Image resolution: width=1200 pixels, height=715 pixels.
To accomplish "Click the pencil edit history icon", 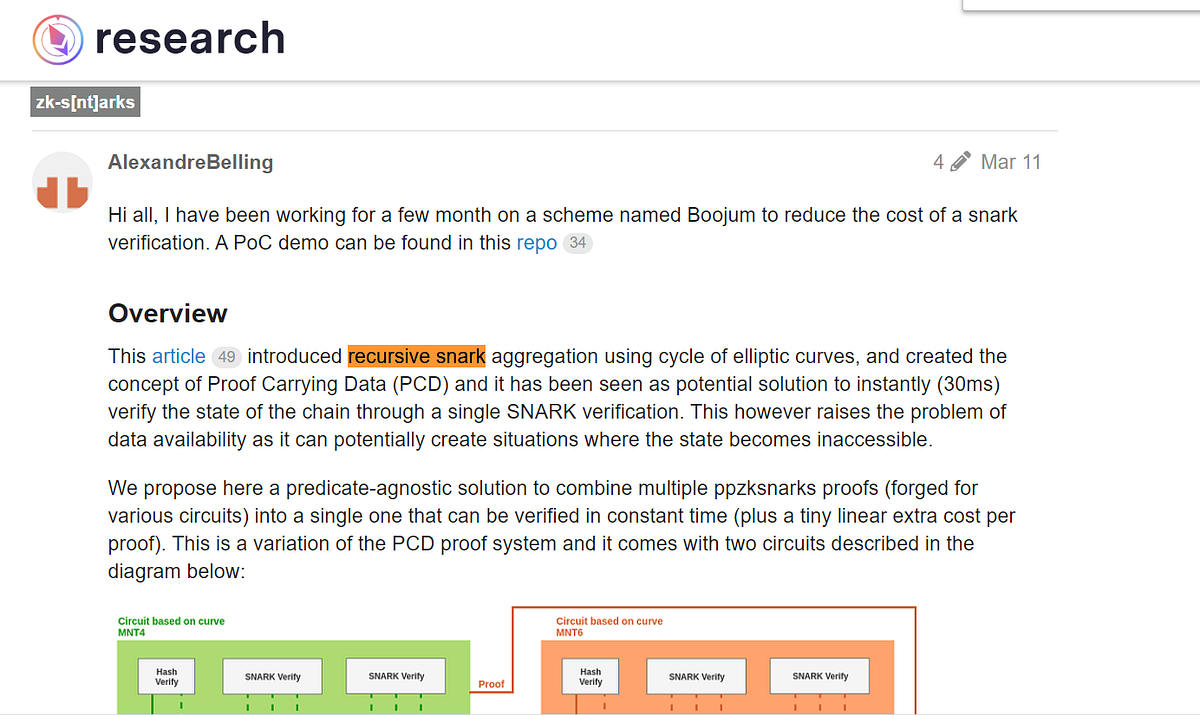I will click(x=961, y=162).
